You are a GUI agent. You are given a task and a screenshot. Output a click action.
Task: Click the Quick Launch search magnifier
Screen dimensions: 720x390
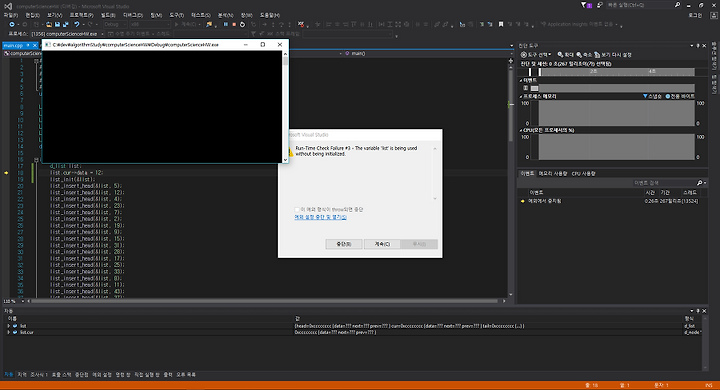[677, 5]
